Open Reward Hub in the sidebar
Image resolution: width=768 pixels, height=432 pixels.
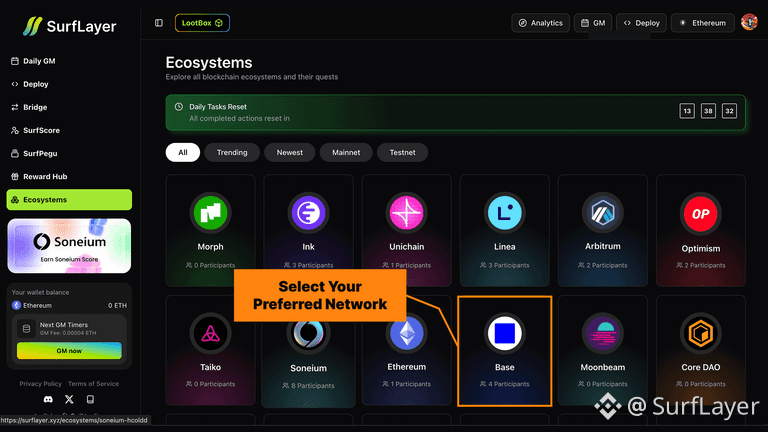(69, 176)
